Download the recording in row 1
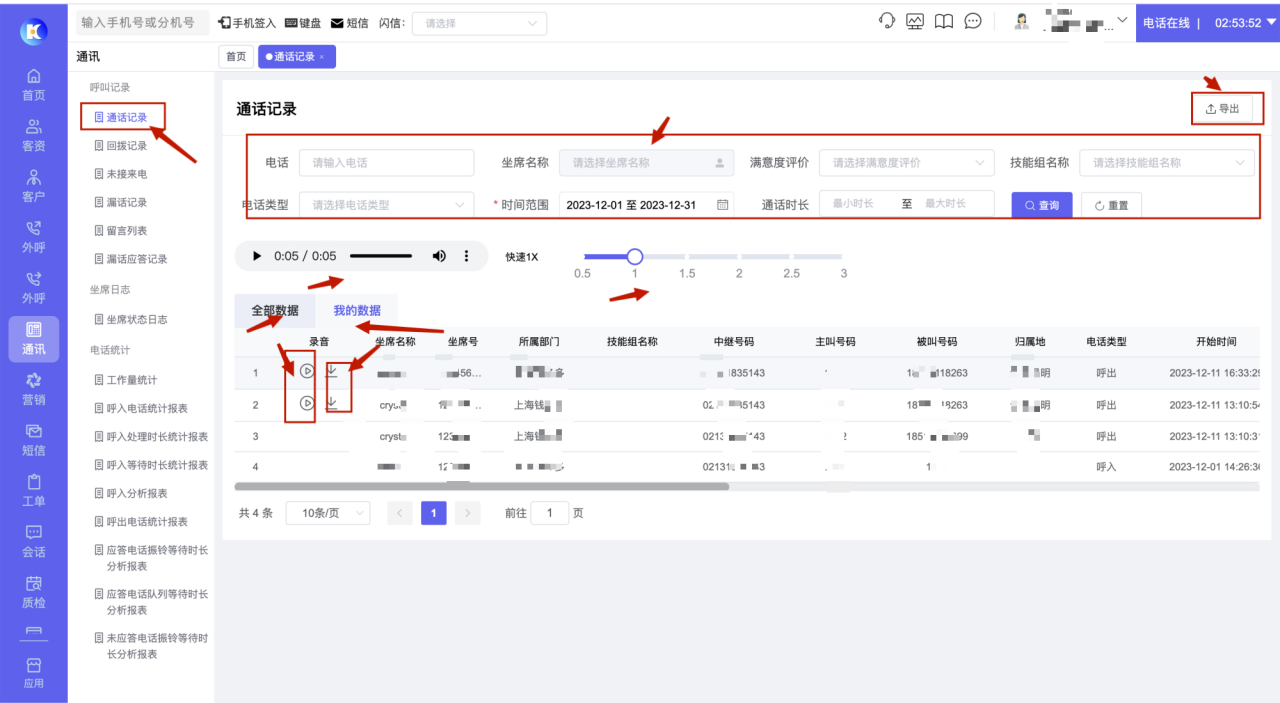Viewport: 1280px width, 703px height. pos(332,371)
